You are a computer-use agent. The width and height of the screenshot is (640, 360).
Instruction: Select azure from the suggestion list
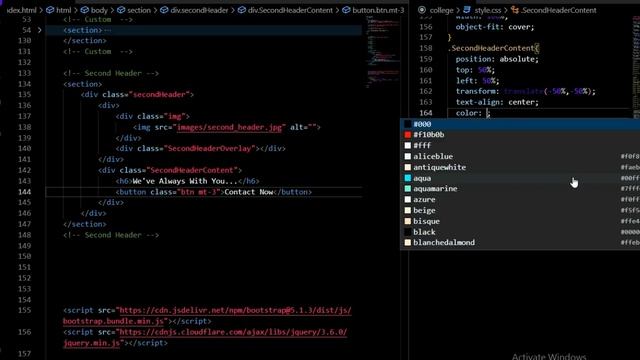(520, 200)
